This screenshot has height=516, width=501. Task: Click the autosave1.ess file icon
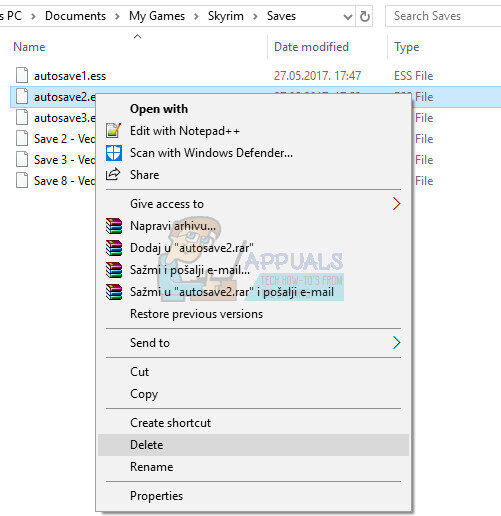click(22, 75)
